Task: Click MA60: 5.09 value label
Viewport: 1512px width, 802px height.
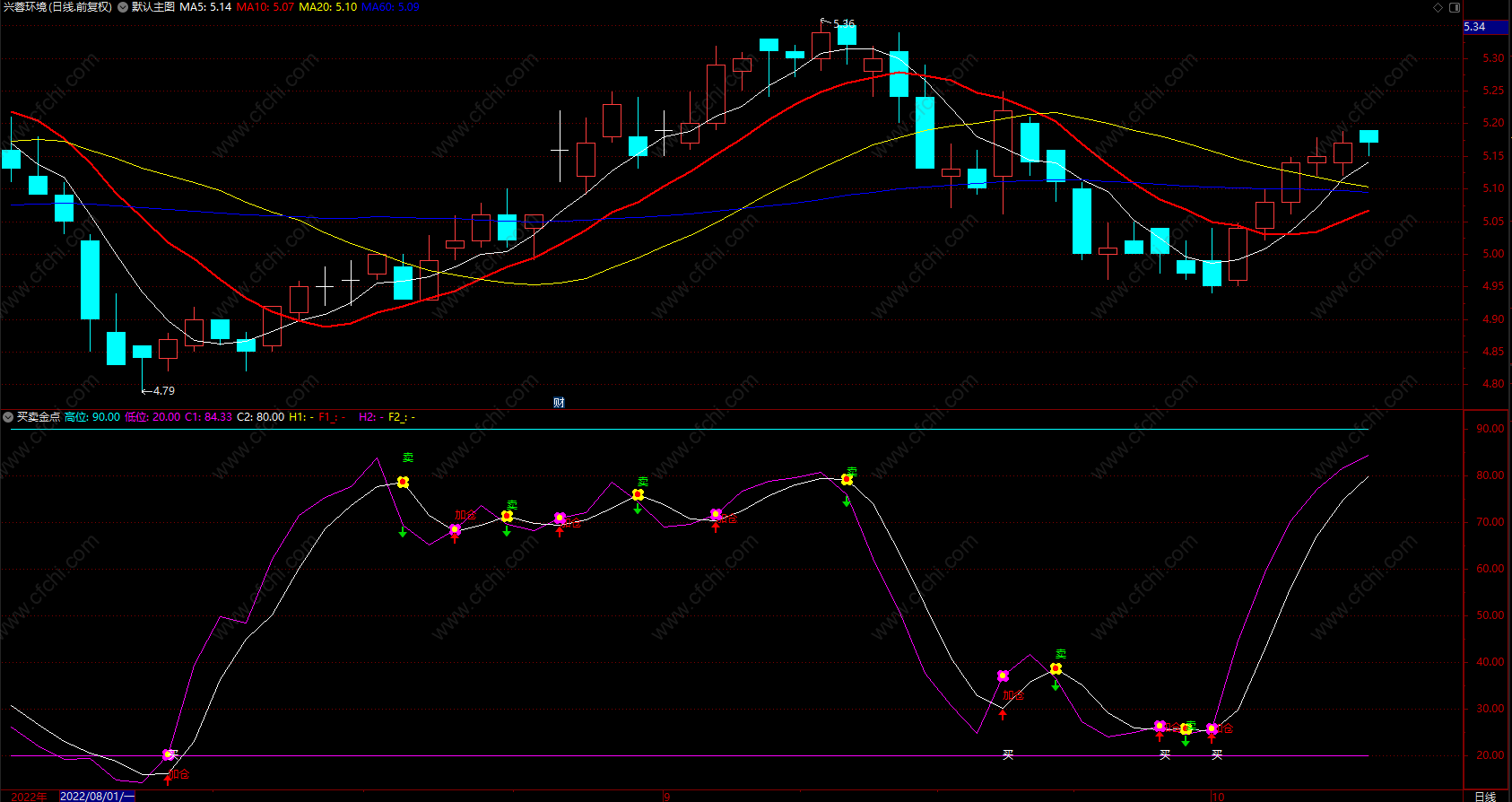Action: [x=390, y=7]
